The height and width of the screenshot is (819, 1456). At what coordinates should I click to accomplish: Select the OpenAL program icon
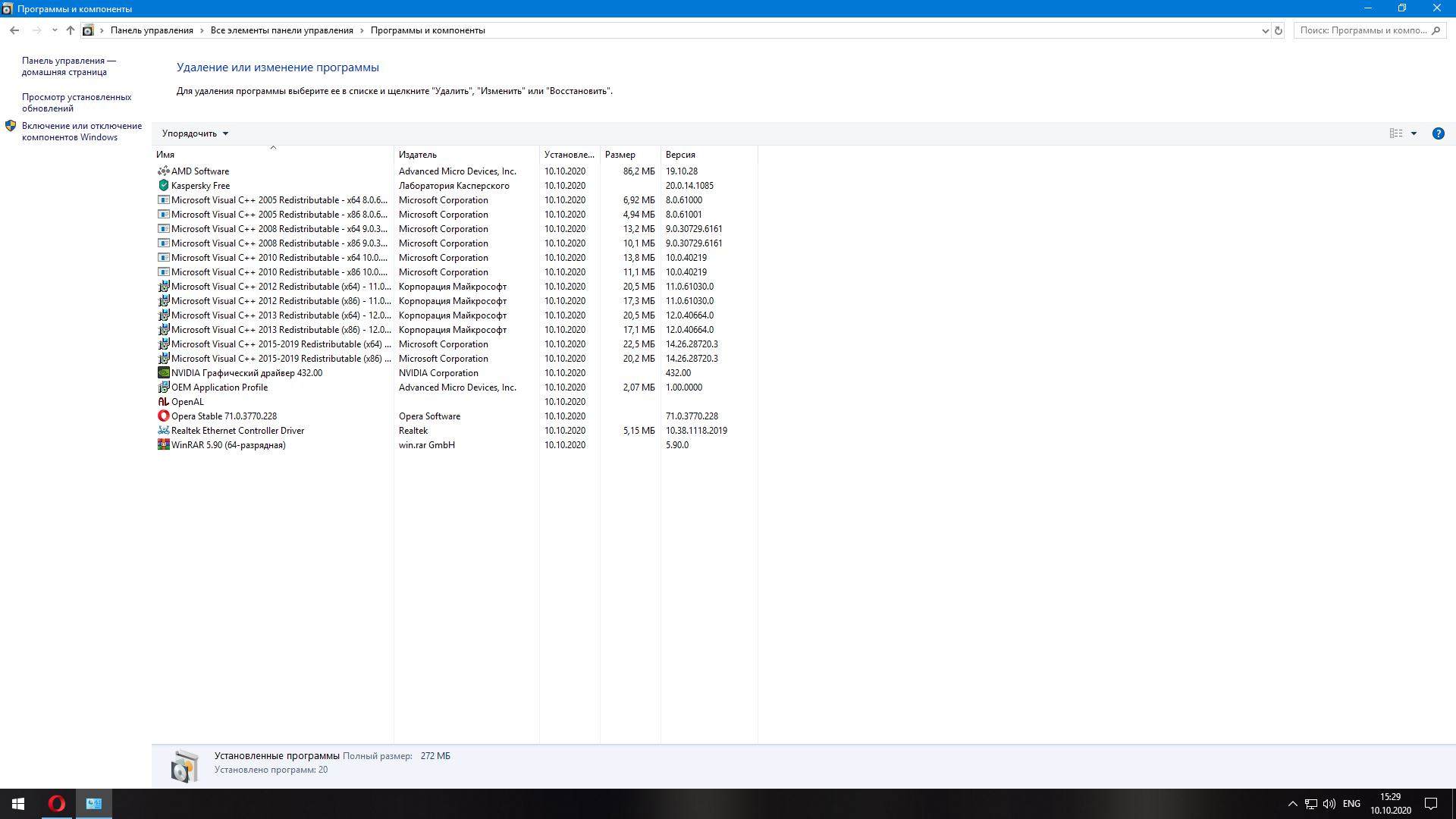pyautogui.click(x=163, y=402)
